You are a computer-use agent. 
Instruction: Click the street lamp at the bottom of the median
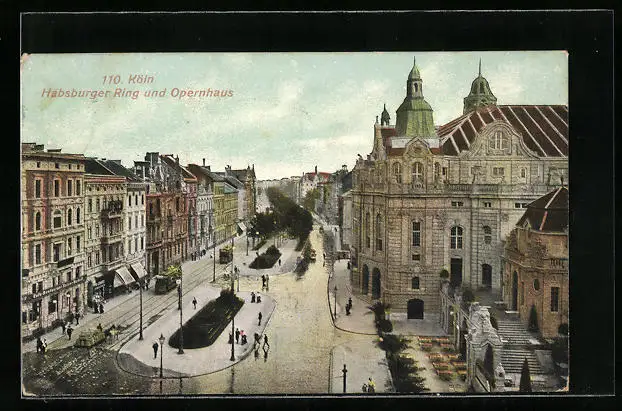point(161,354)
